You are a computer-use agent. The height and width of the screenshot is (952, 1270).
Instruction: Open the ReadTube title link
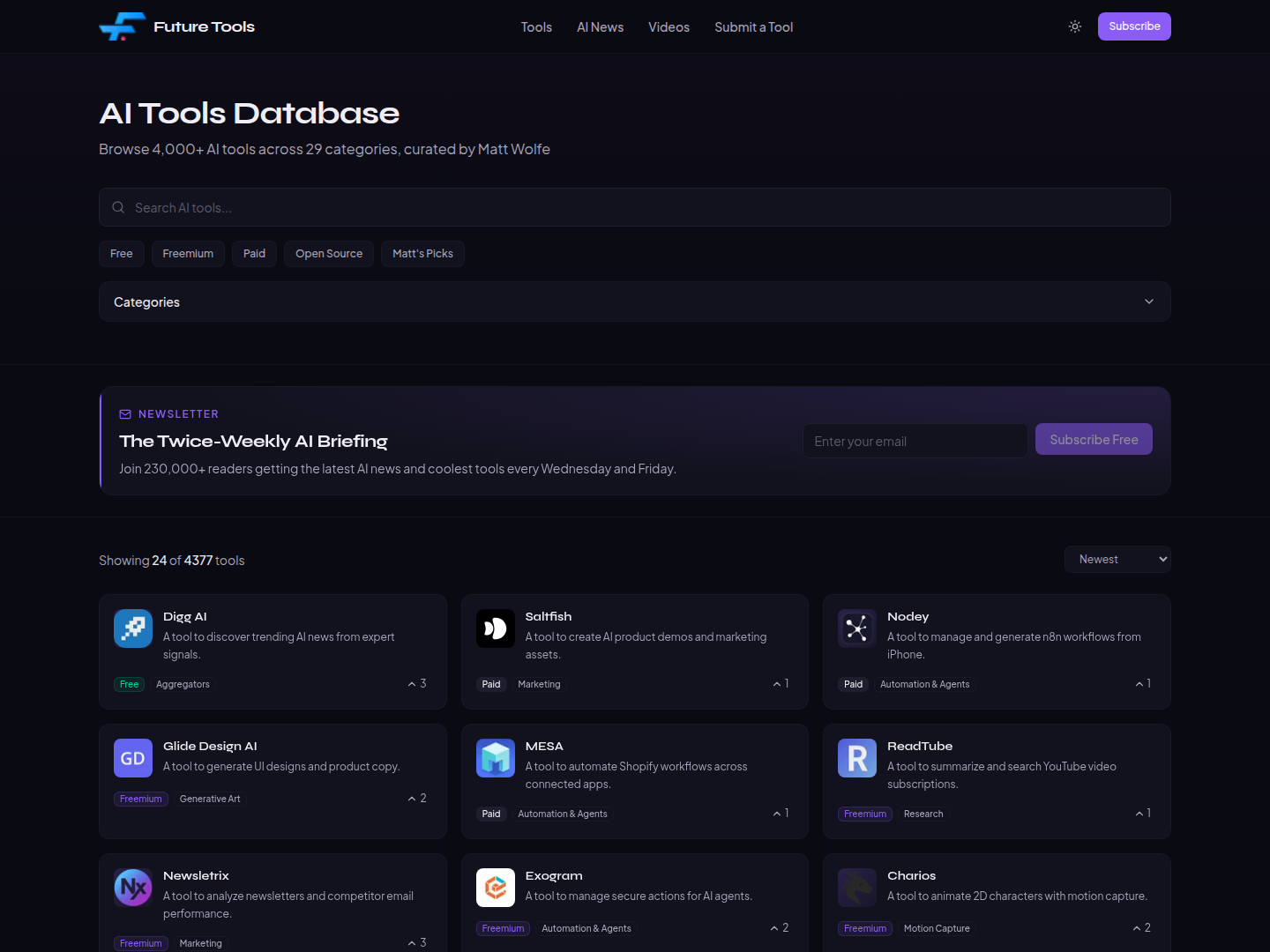point(920,746)
